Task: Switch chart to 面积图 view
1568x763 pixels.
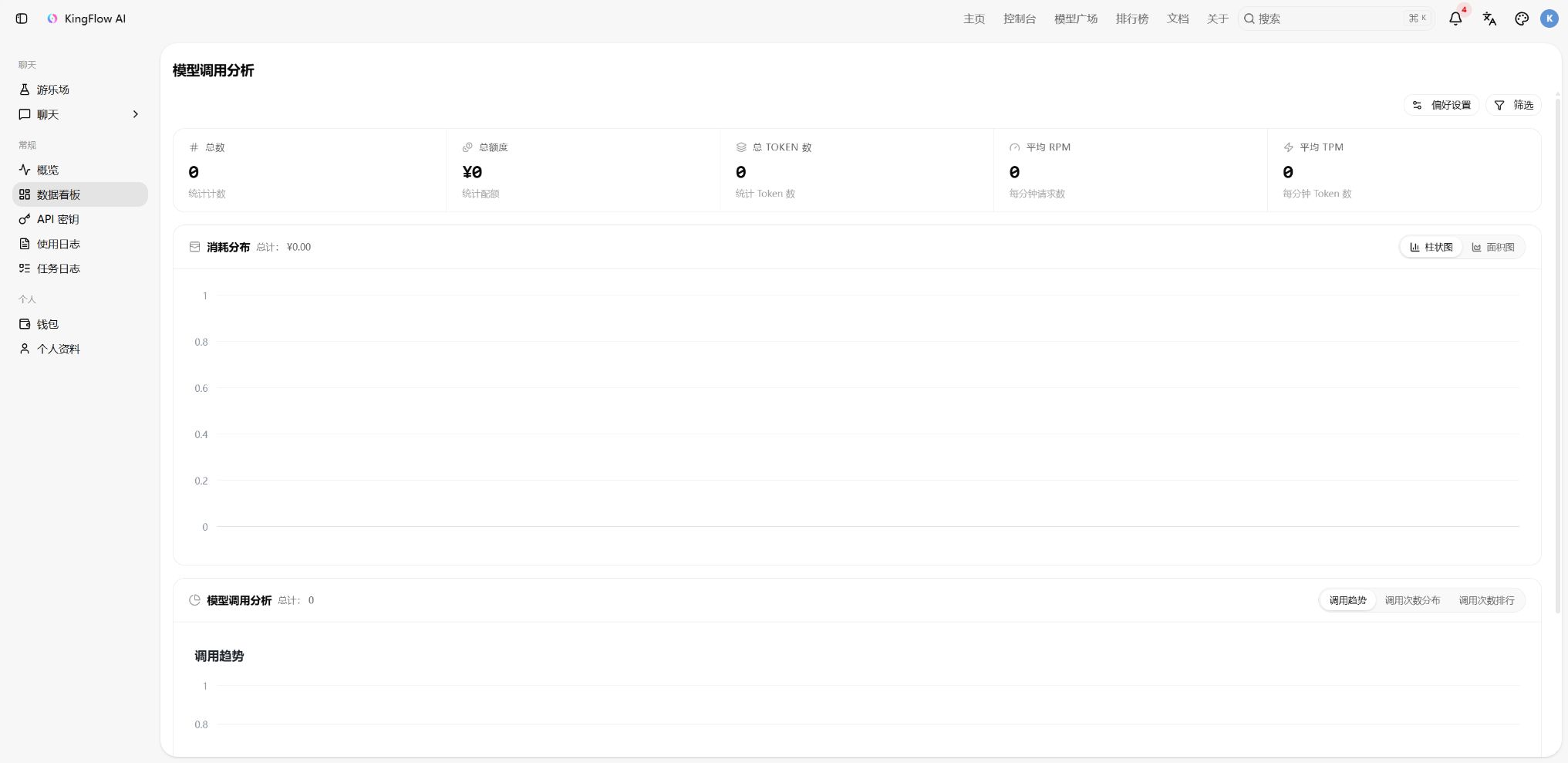Action: [x=1492, y=247]
